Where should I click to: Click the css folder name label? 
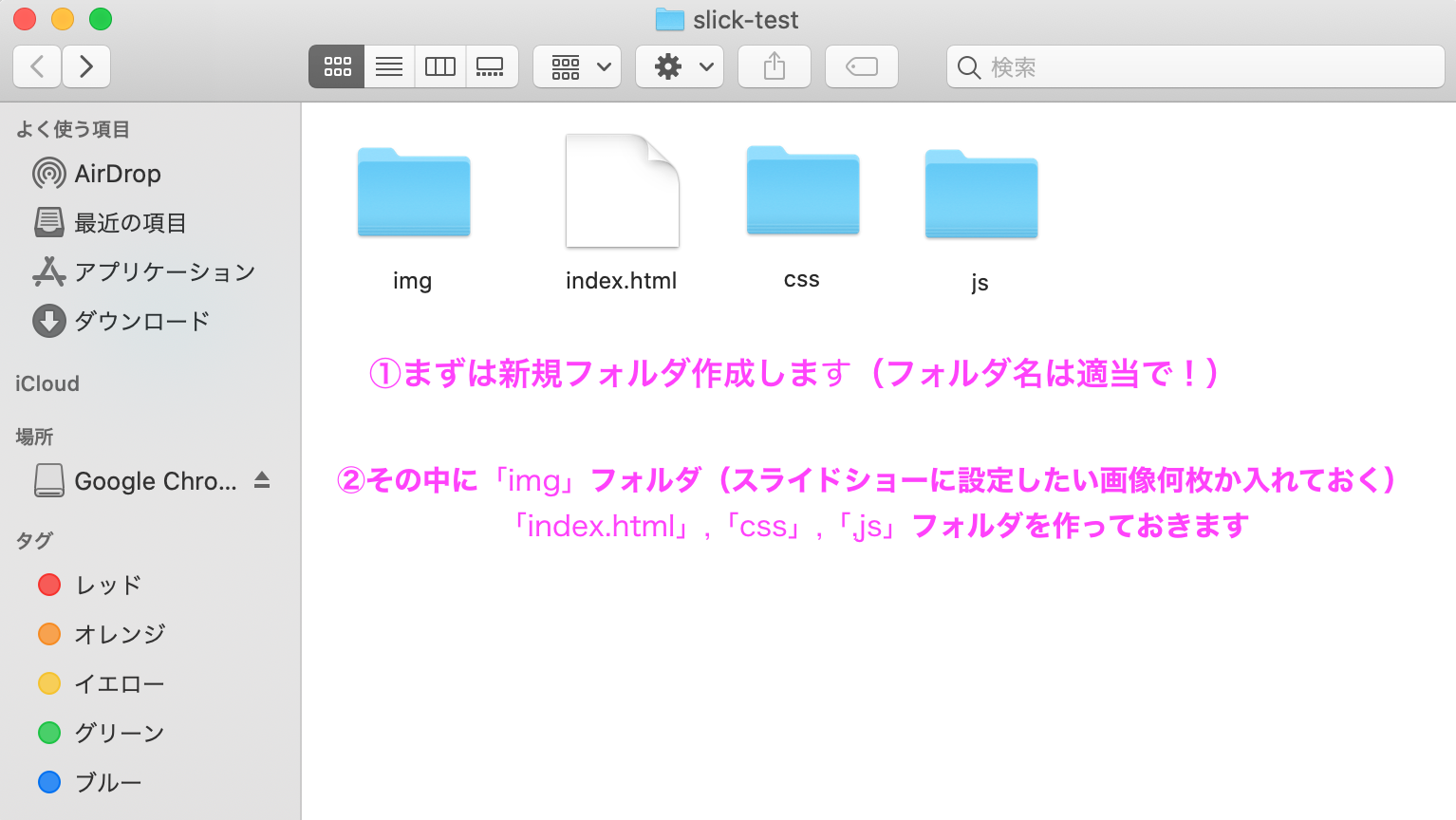(x=802, y=280)
